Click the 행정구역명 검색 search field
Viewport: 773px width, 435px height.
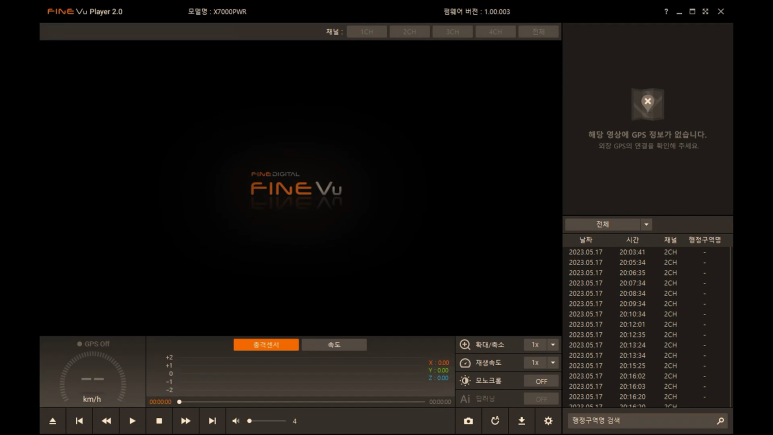point(647,421)
